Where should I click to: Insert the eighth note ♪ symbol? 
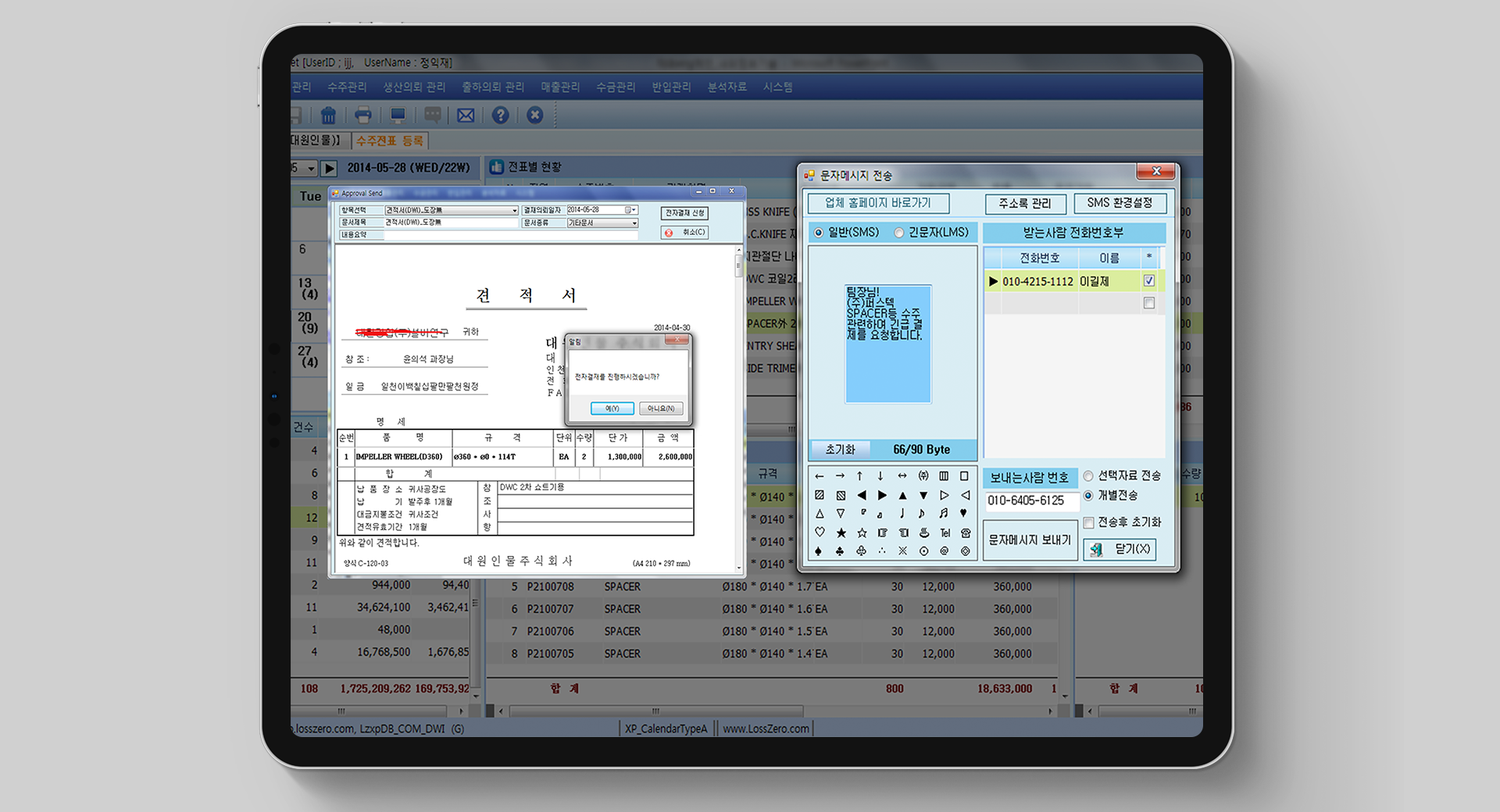click(x=922, y=514)
